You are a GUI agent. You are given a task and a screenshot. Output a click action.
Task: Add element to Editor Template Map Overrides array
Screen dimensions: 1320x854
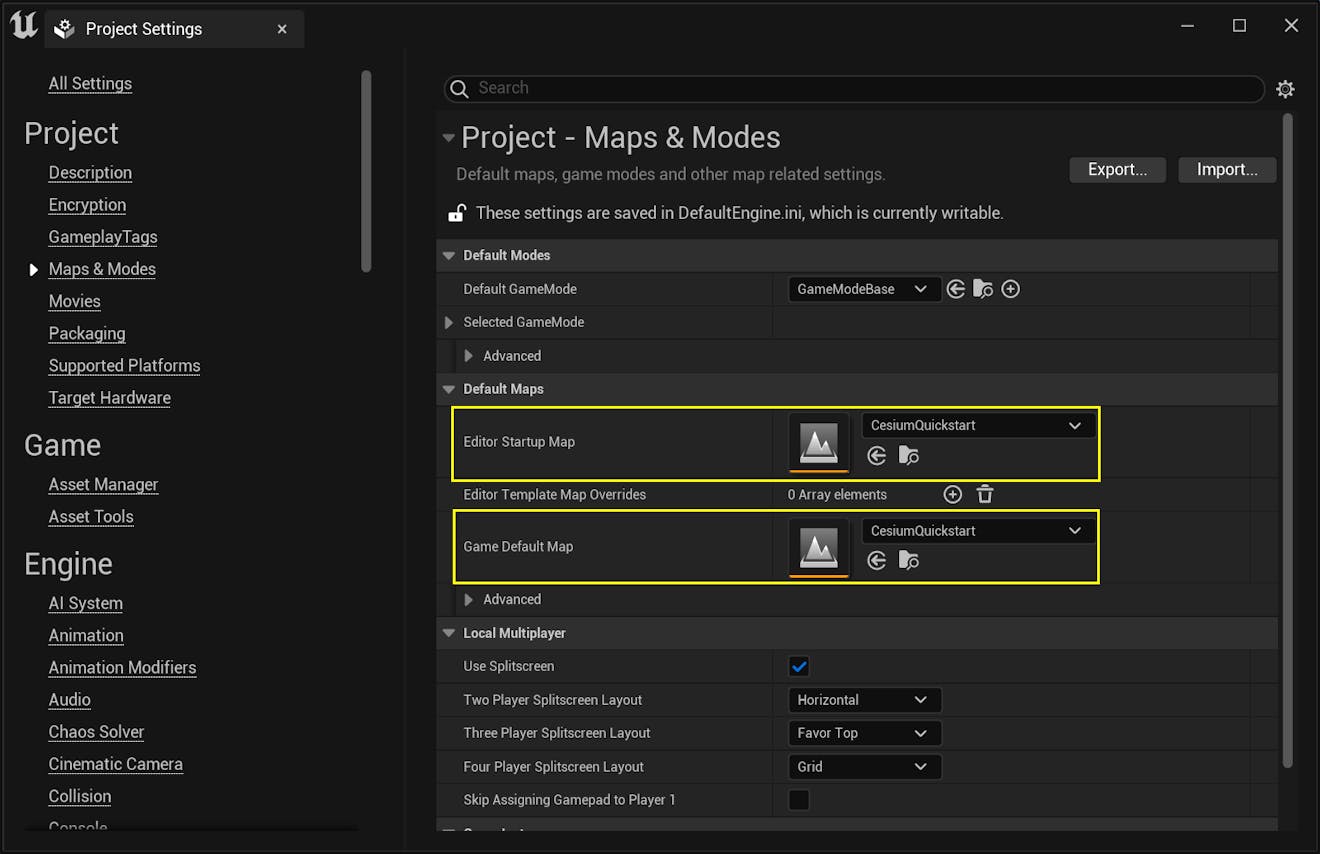(x=952, y=493)
